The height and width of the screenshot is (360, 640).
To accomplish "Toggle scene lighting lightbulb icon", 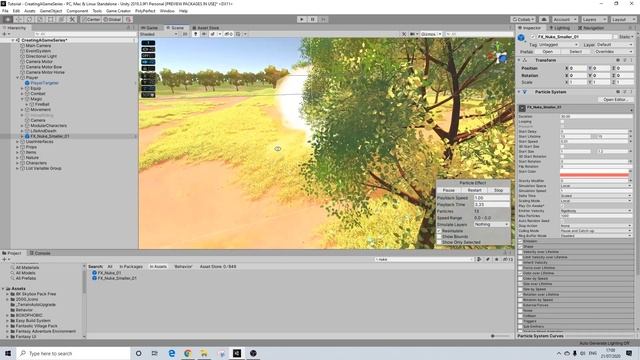I will (196, 34).
